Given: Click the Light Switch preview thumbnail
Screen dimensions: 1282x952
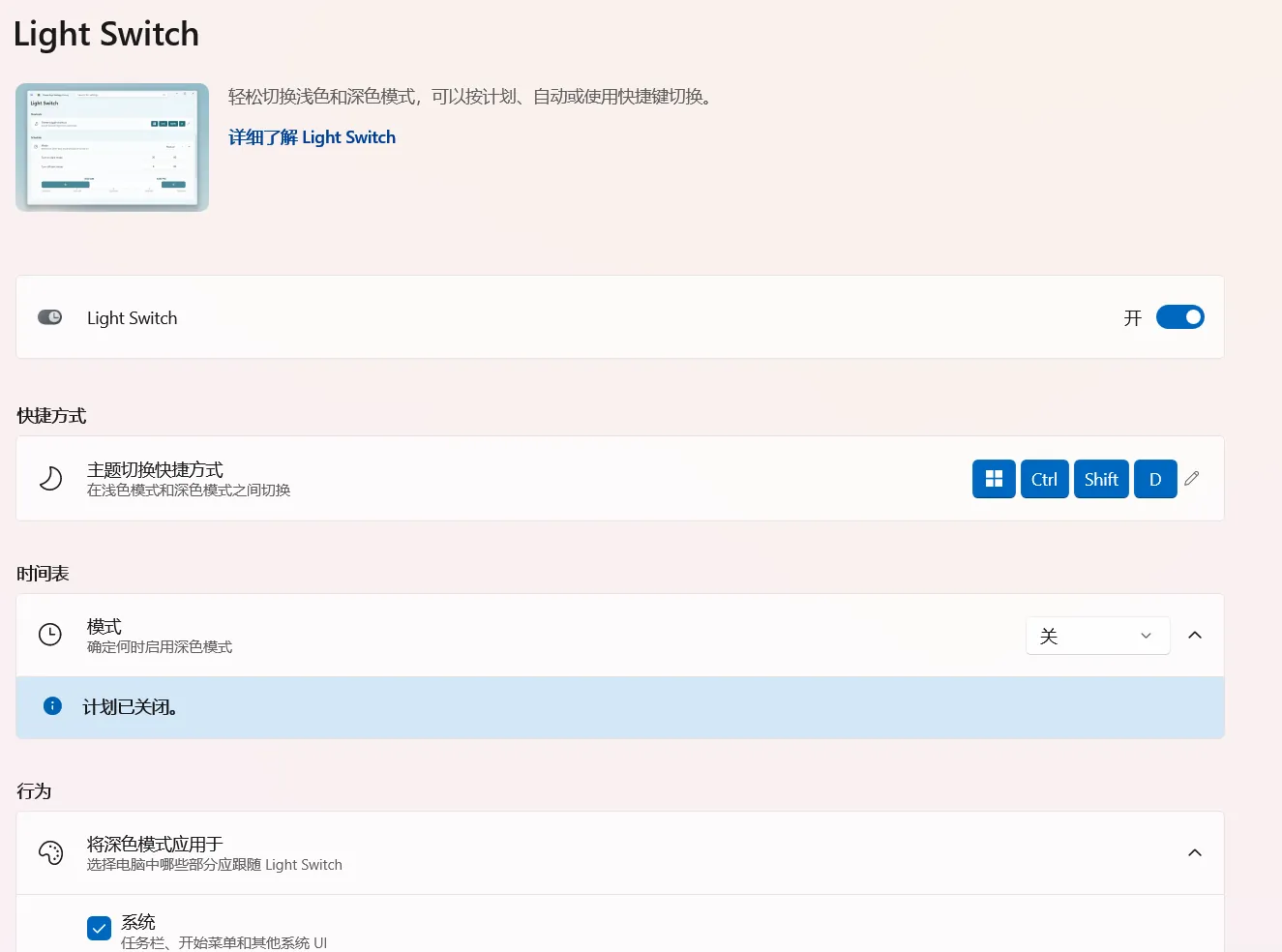Looking at the screenshot, I should 111,146.
